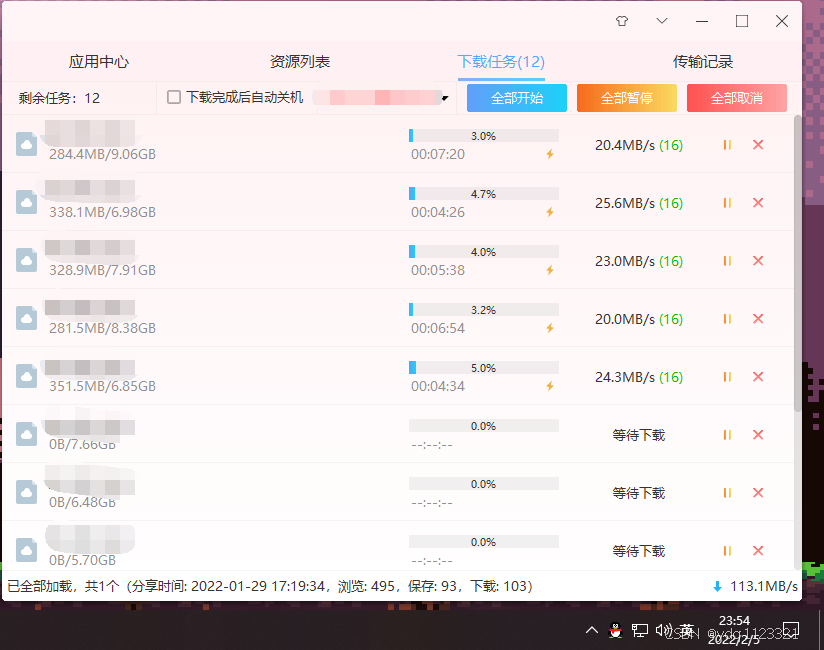Cancel the 338.1MB/6.98GB download
The height and width of the screenshot is (650, 824).
point(758,203)
